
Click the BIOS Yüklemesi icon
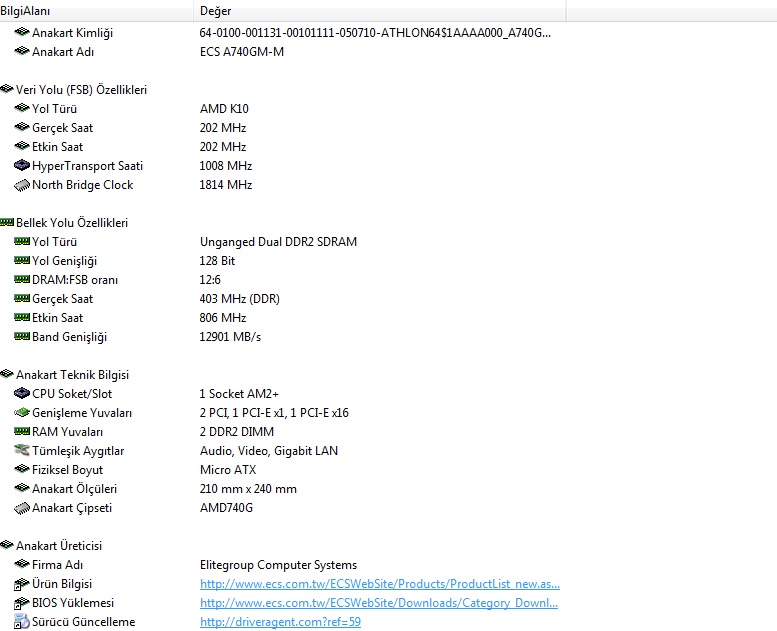[x=22, y=603]
